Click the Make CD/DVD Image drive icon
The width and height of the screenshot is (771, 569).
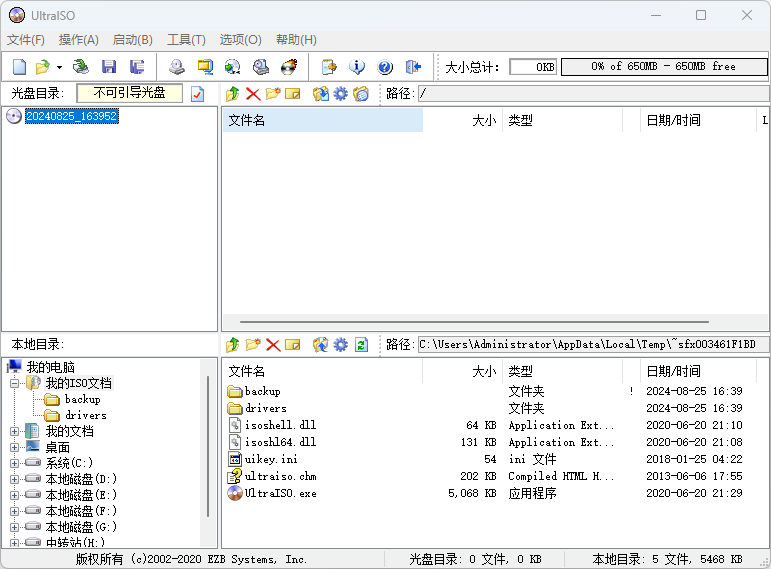point(177,66)
